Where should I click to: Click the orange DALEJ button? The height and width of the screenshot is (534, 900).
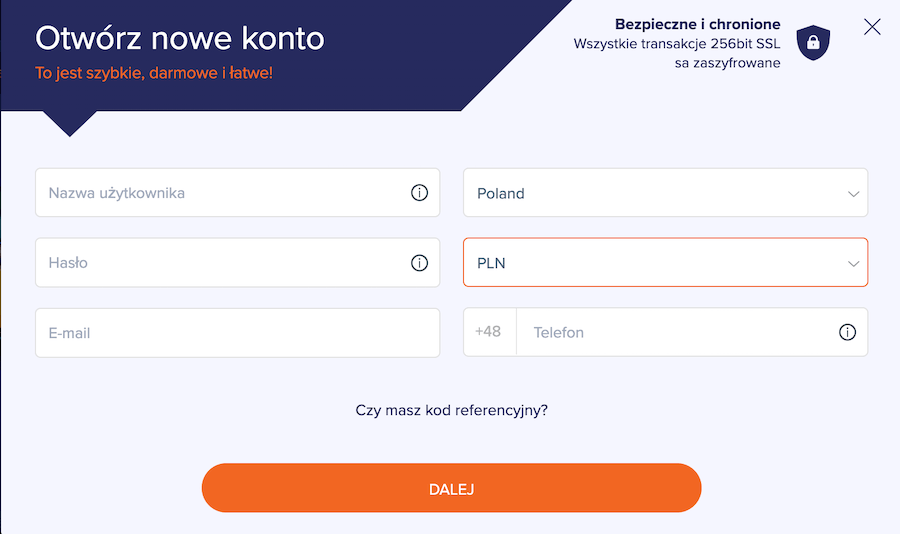(452, 488)
